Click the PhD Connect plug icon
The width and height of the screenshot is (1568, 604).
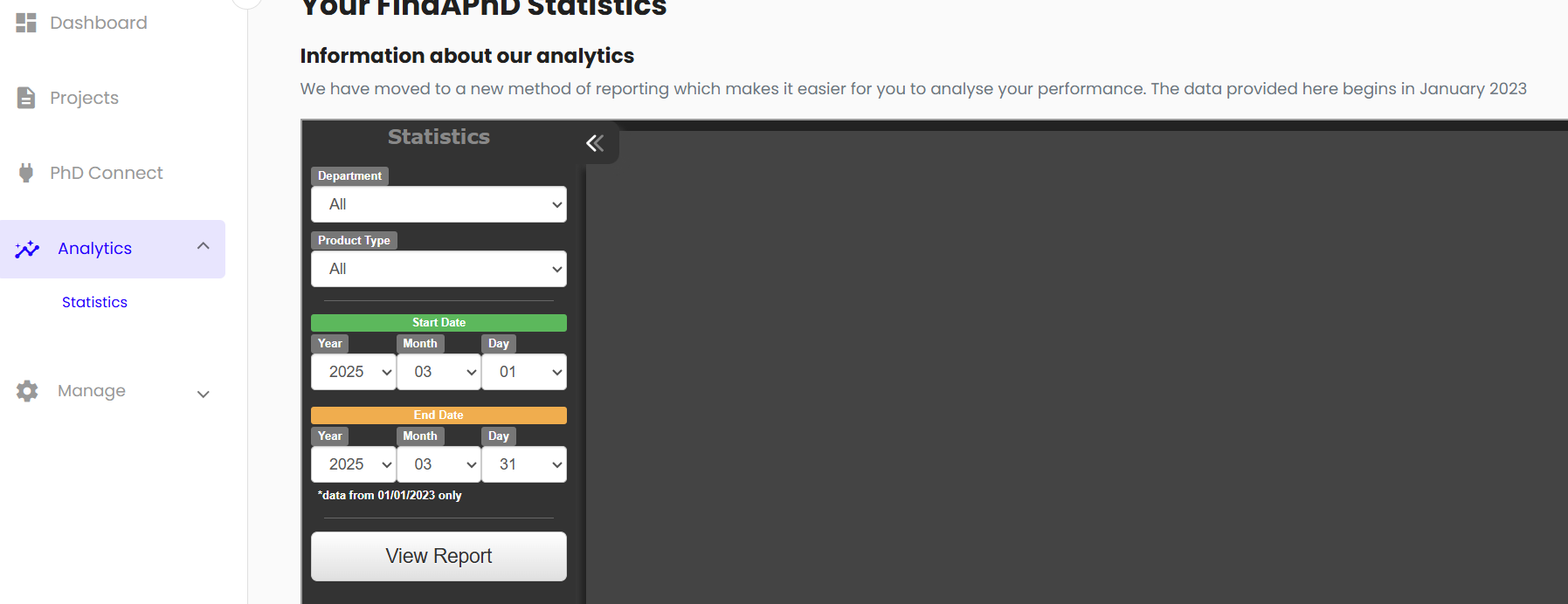[25, 173]
